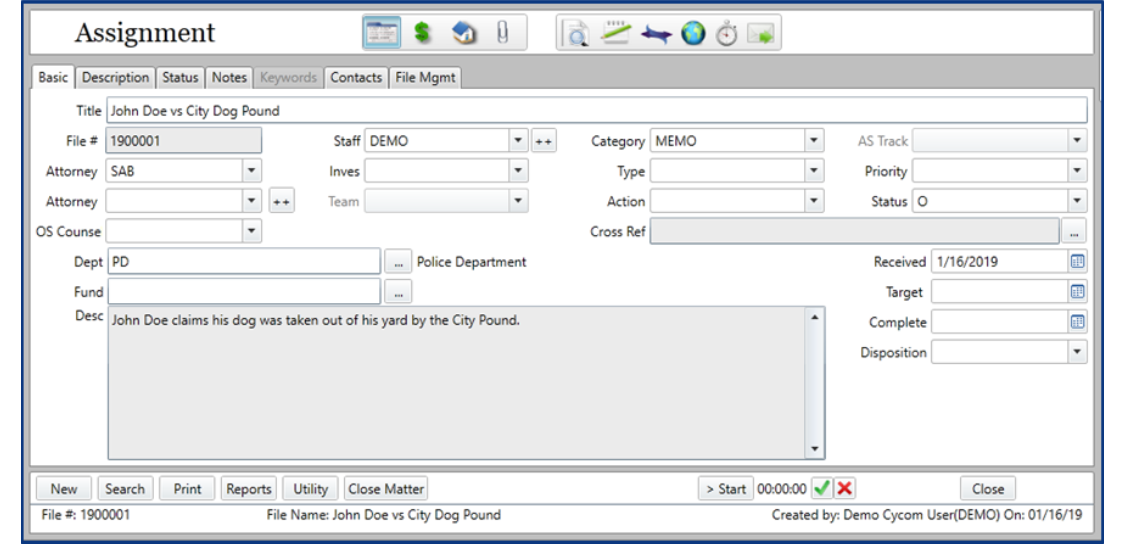This screenshot has width=1125, height=545.
Task: Open the Received date calendar picker
Action: click(1077, 262)
